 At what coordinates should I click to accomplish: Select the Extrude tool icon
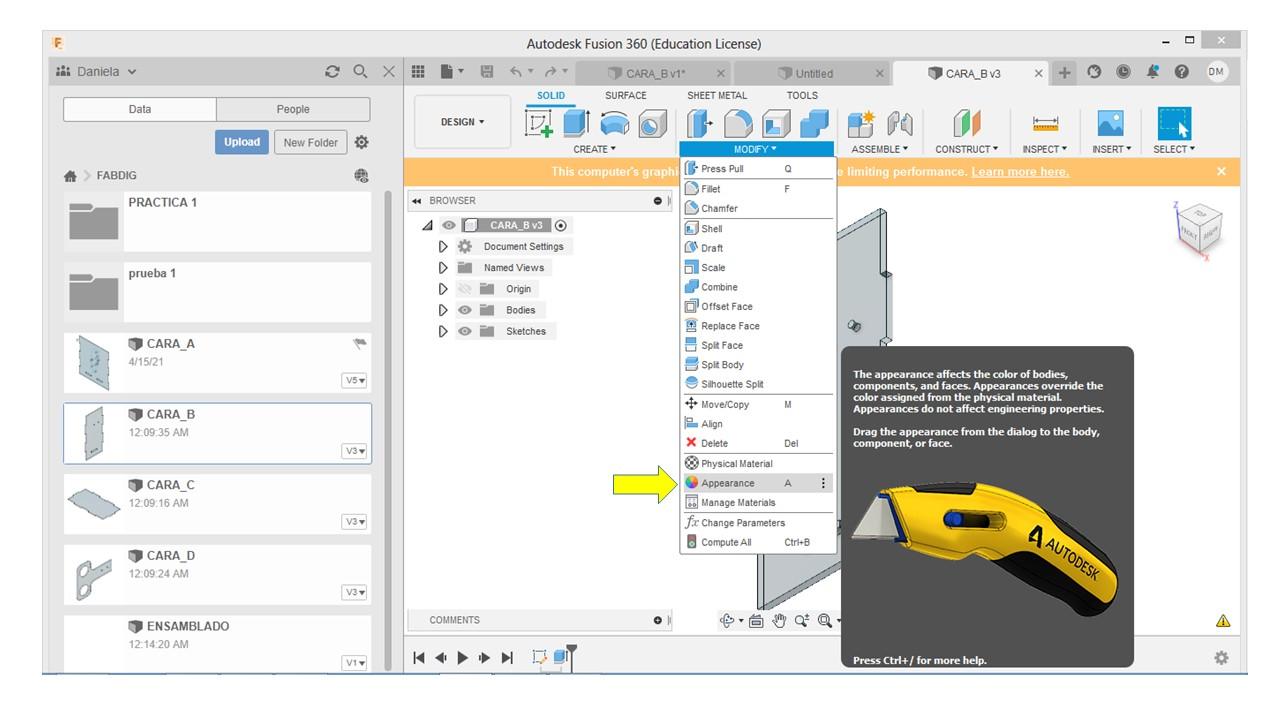pos(575,123)
